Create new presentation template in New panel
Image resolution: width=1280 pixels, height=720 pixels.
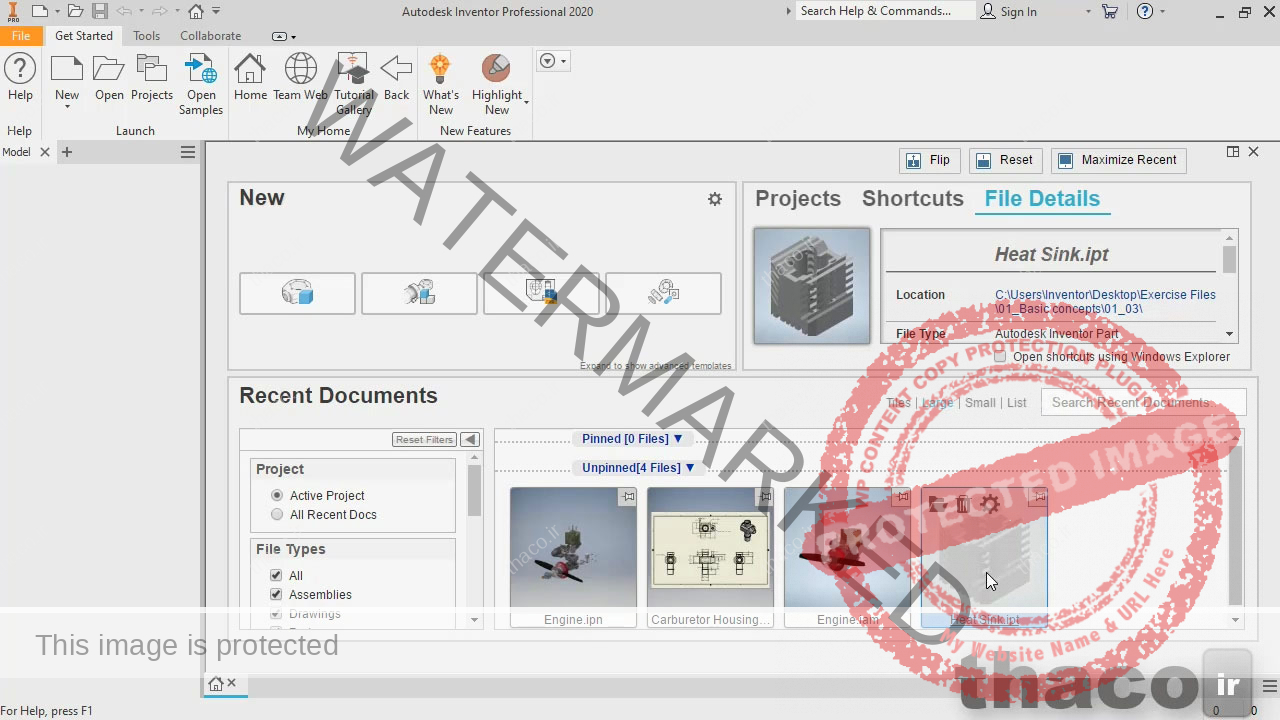click(x=663, y=293)
